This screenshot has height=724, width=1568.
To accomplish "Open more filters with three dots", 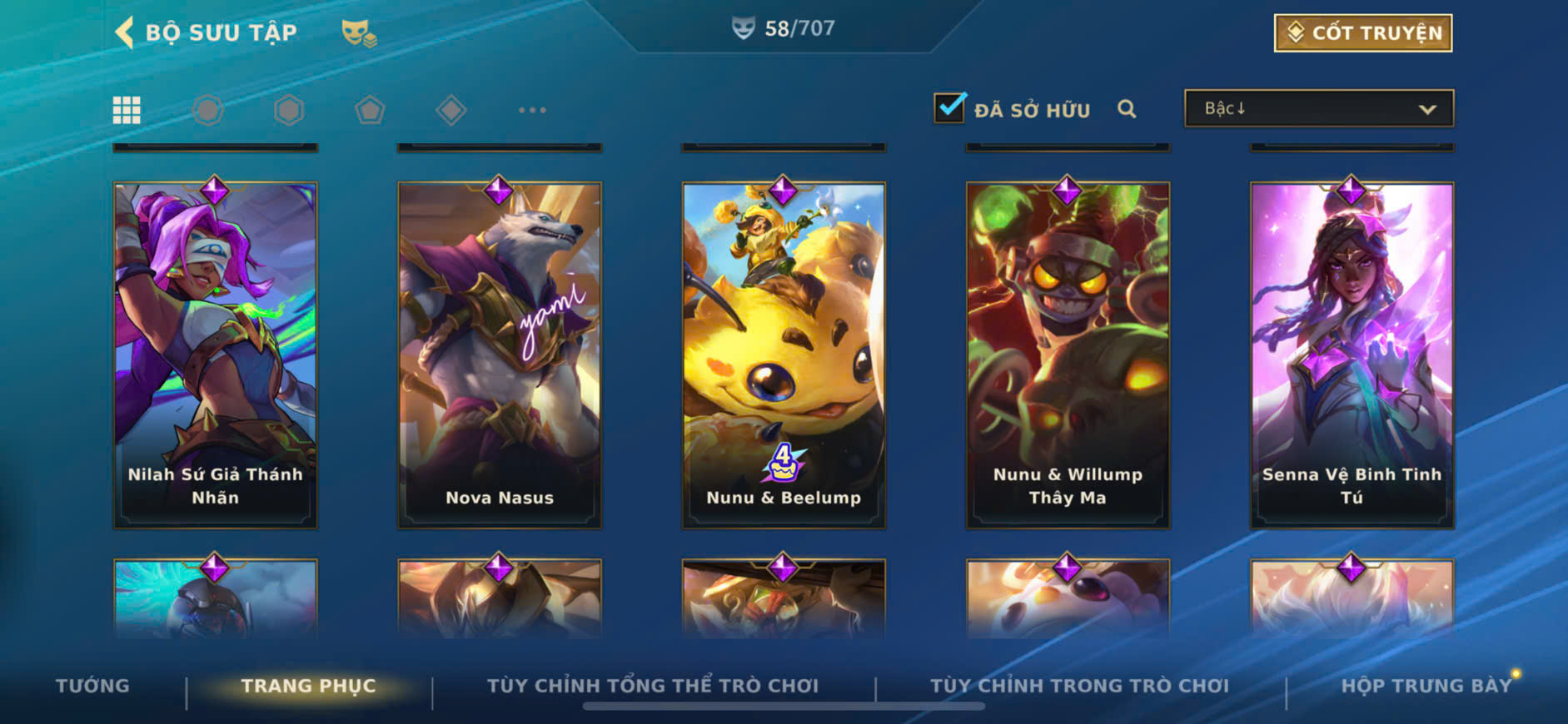I will pos(532,110).
